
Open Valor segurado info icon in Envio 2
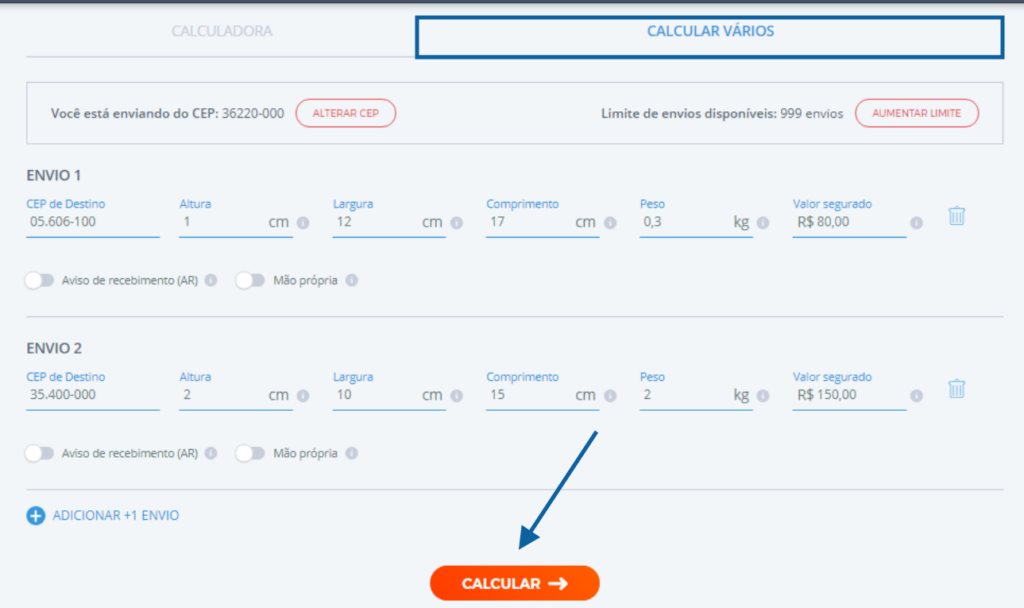click(916, 396)
